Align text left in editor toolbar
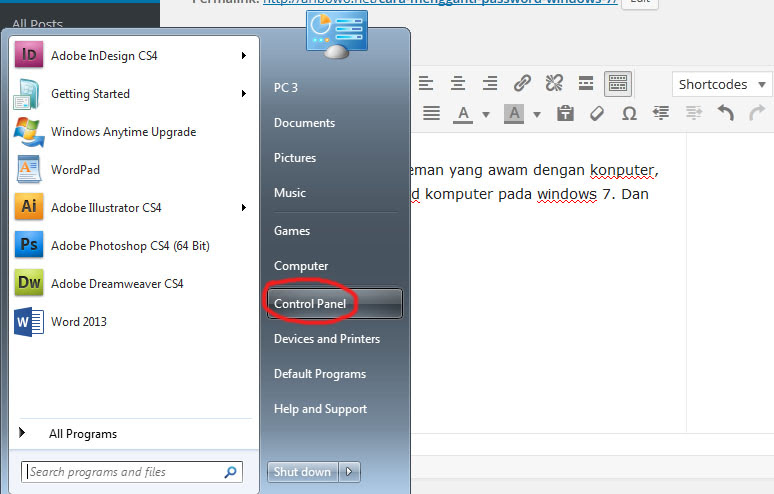Screen dimensions: 774x494 point(426,83)
